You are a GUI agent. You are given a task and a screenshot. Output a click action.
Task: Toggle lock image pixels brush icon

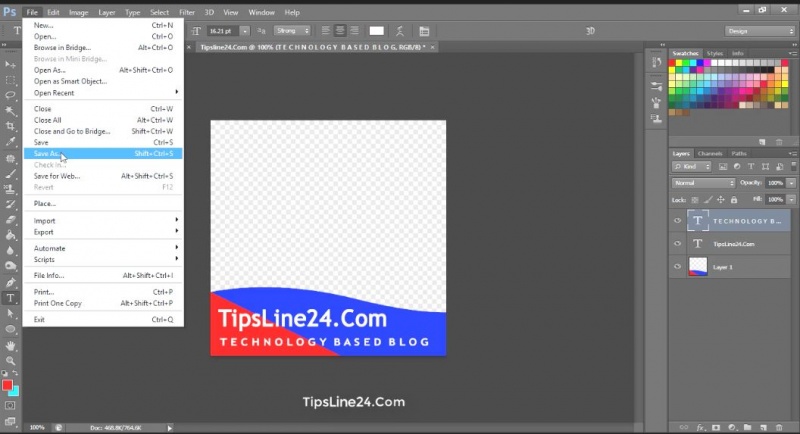pos(708,200)
